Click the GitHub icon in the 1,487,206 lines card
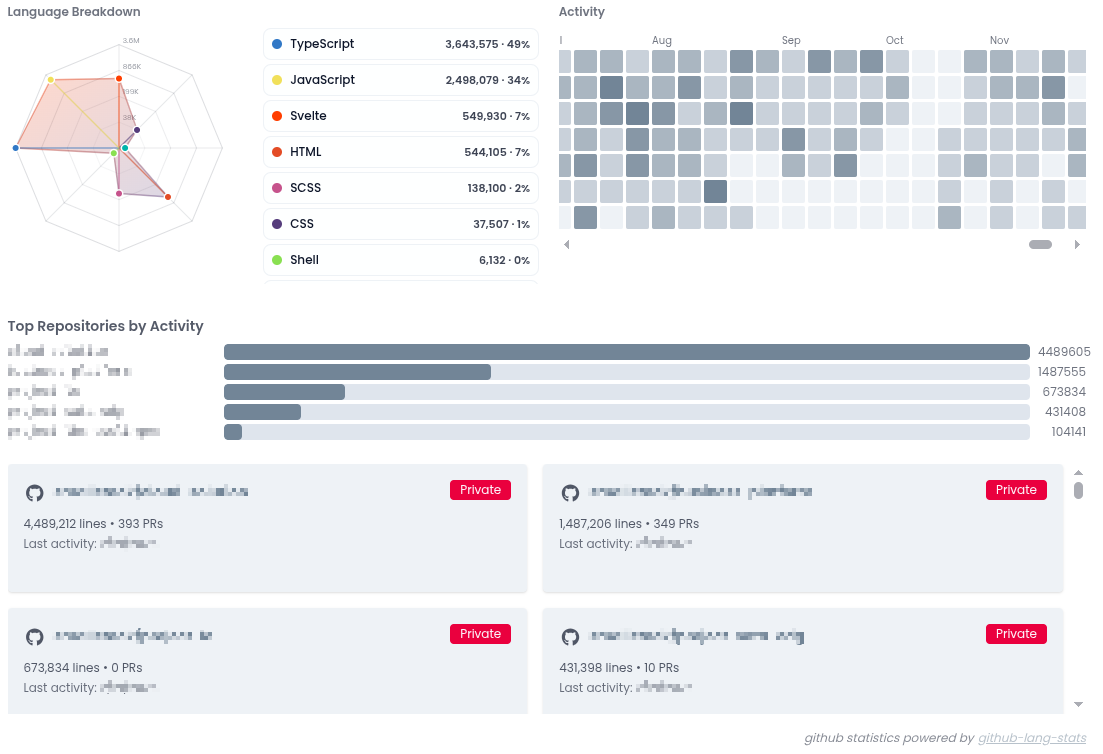The image size is (1103, 754). [570, 493]
